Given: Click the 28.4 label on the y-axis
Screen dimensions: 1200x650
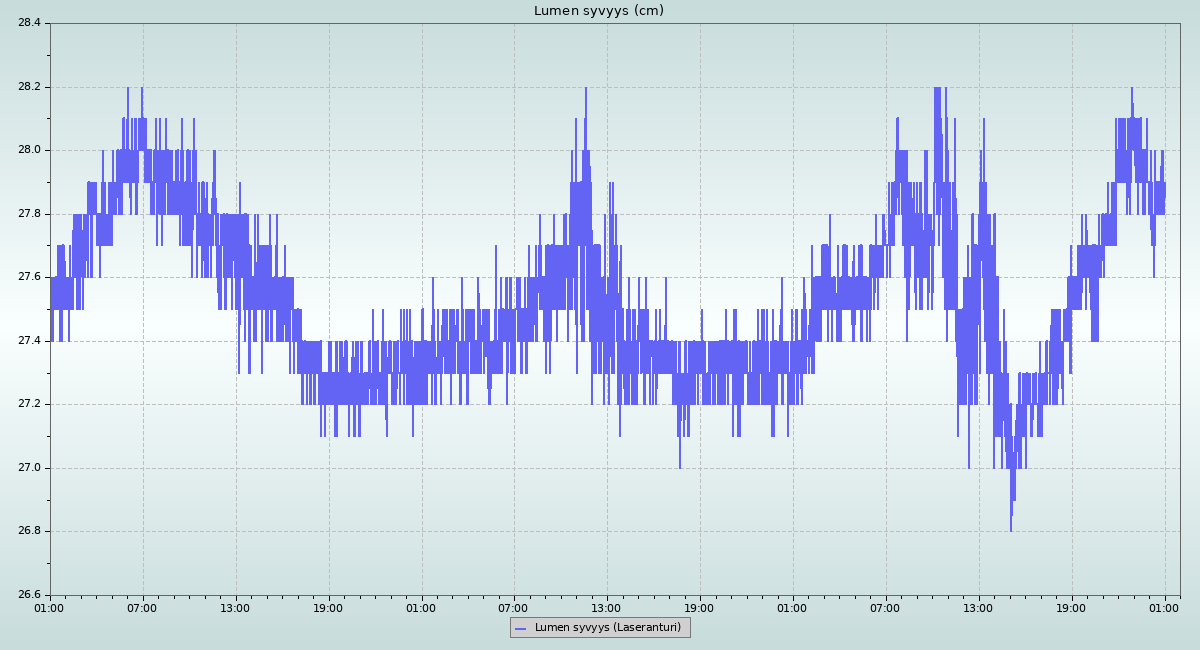Looking at the screenshot, I should 29,23.
